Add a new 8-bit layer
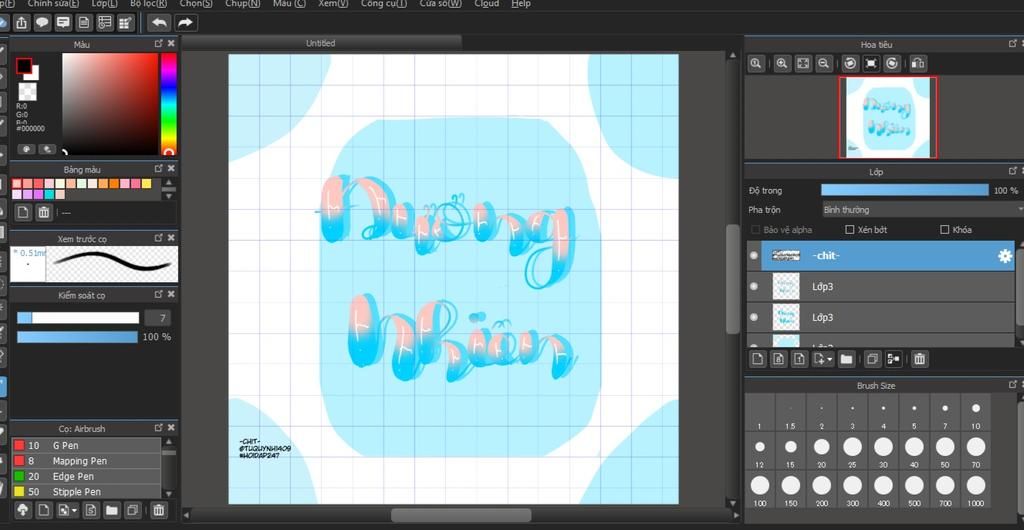The width and height of the screenshot is (1024, 530). tap(778, 359)
